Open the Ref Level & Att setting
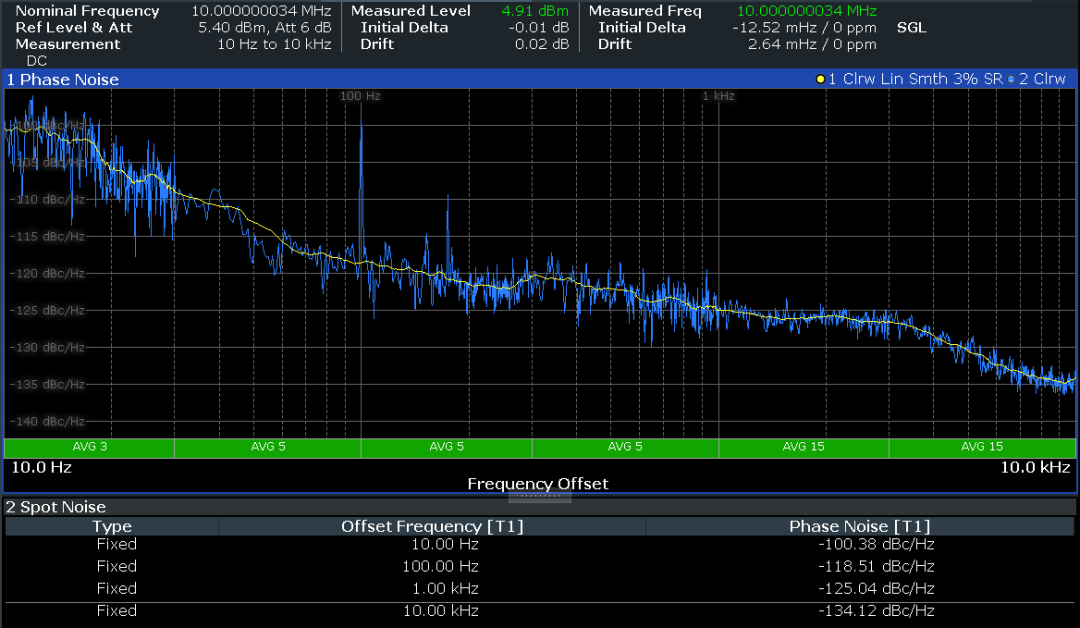Screen dimensions: 1080x628 pos(74,27)
